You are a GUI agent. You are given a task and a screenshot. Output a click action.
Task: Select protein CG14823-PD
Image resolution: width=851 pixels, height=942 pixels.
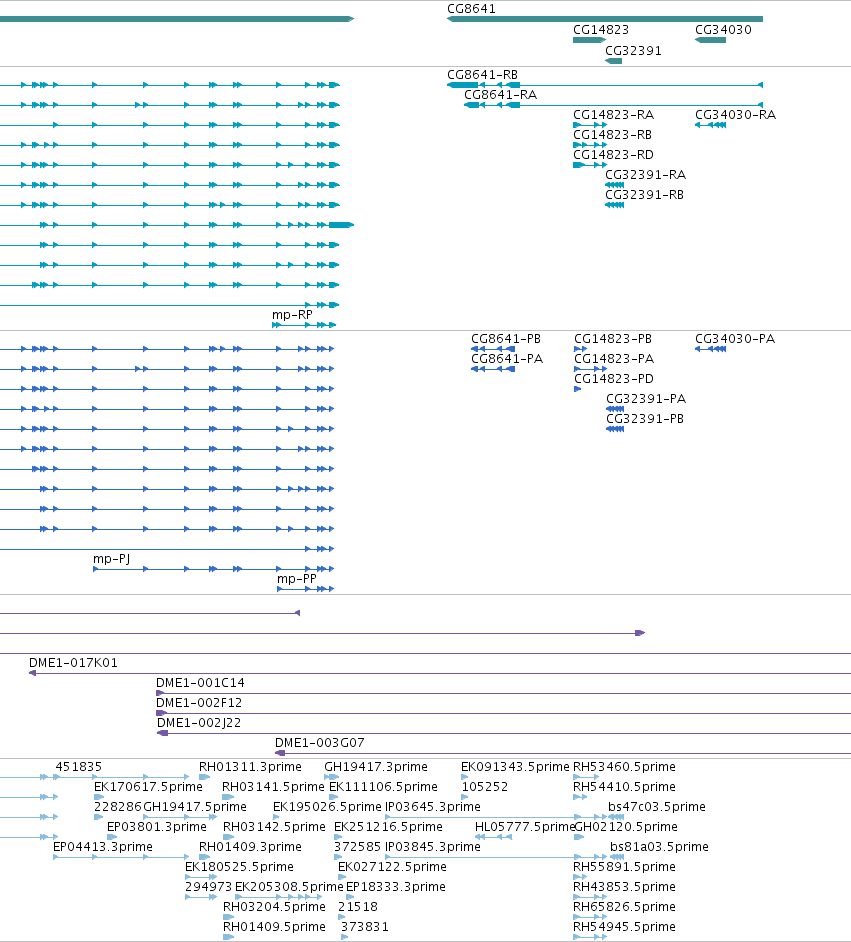pyautogui.click(x=614, y=378)
